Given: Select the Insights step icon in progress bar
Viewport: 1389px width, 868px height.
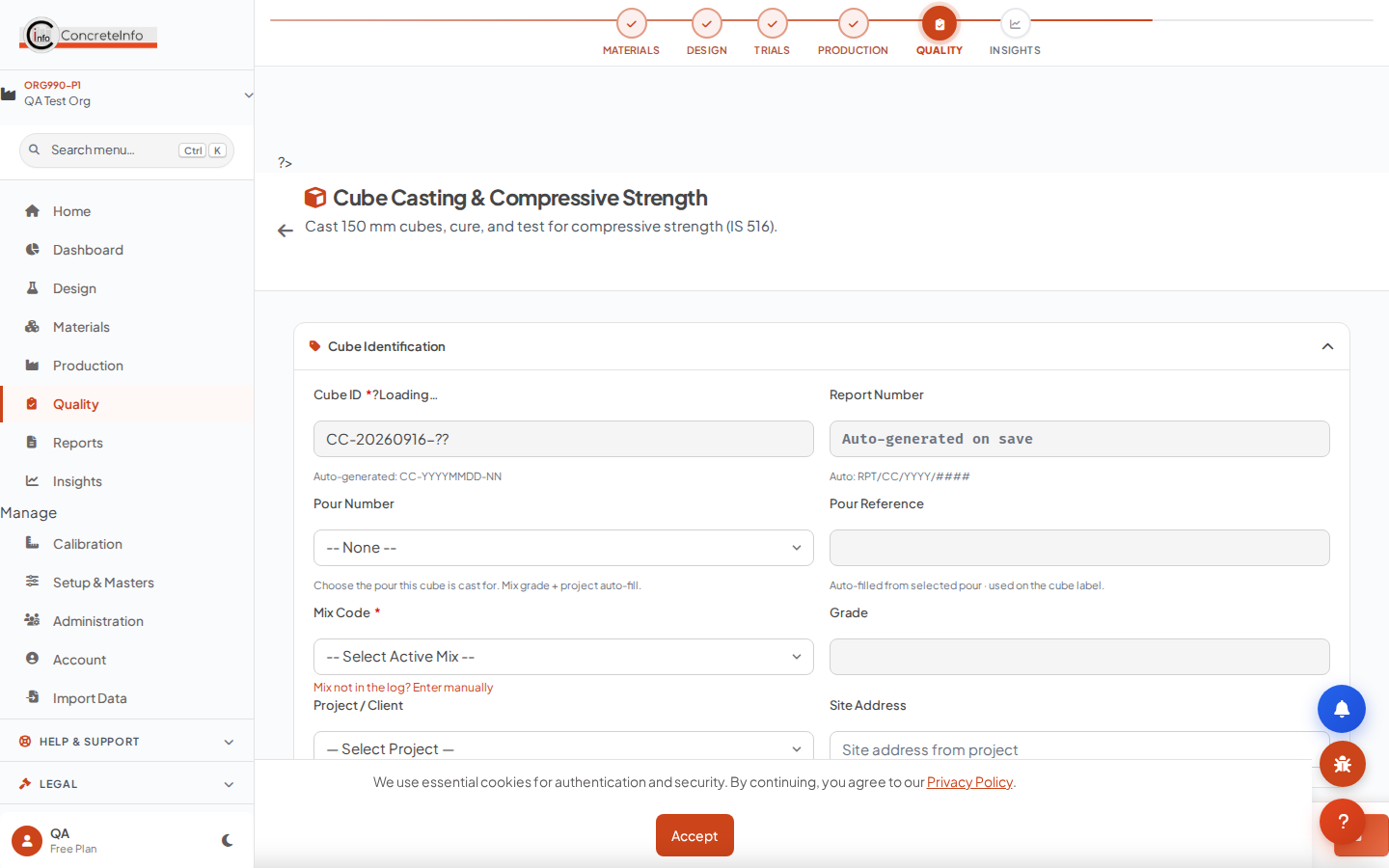Looking at the screenshot, I should pos(1015,24).
